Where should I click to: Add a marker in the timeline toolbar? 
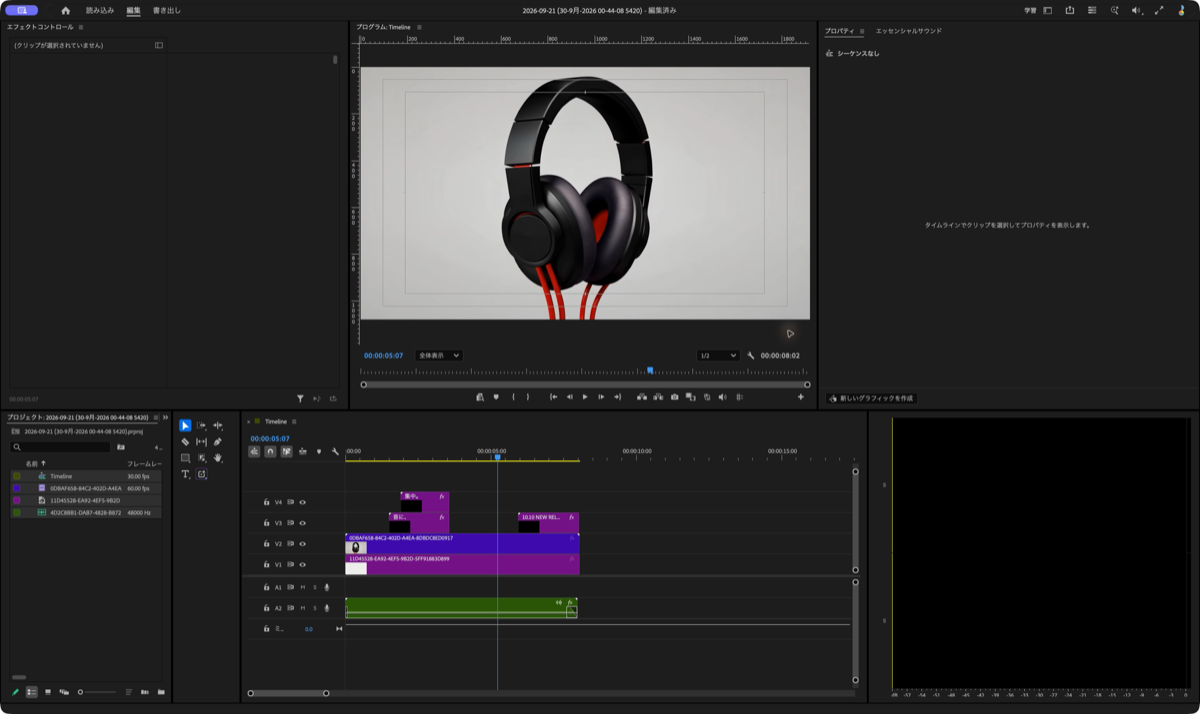pos(319,452)
